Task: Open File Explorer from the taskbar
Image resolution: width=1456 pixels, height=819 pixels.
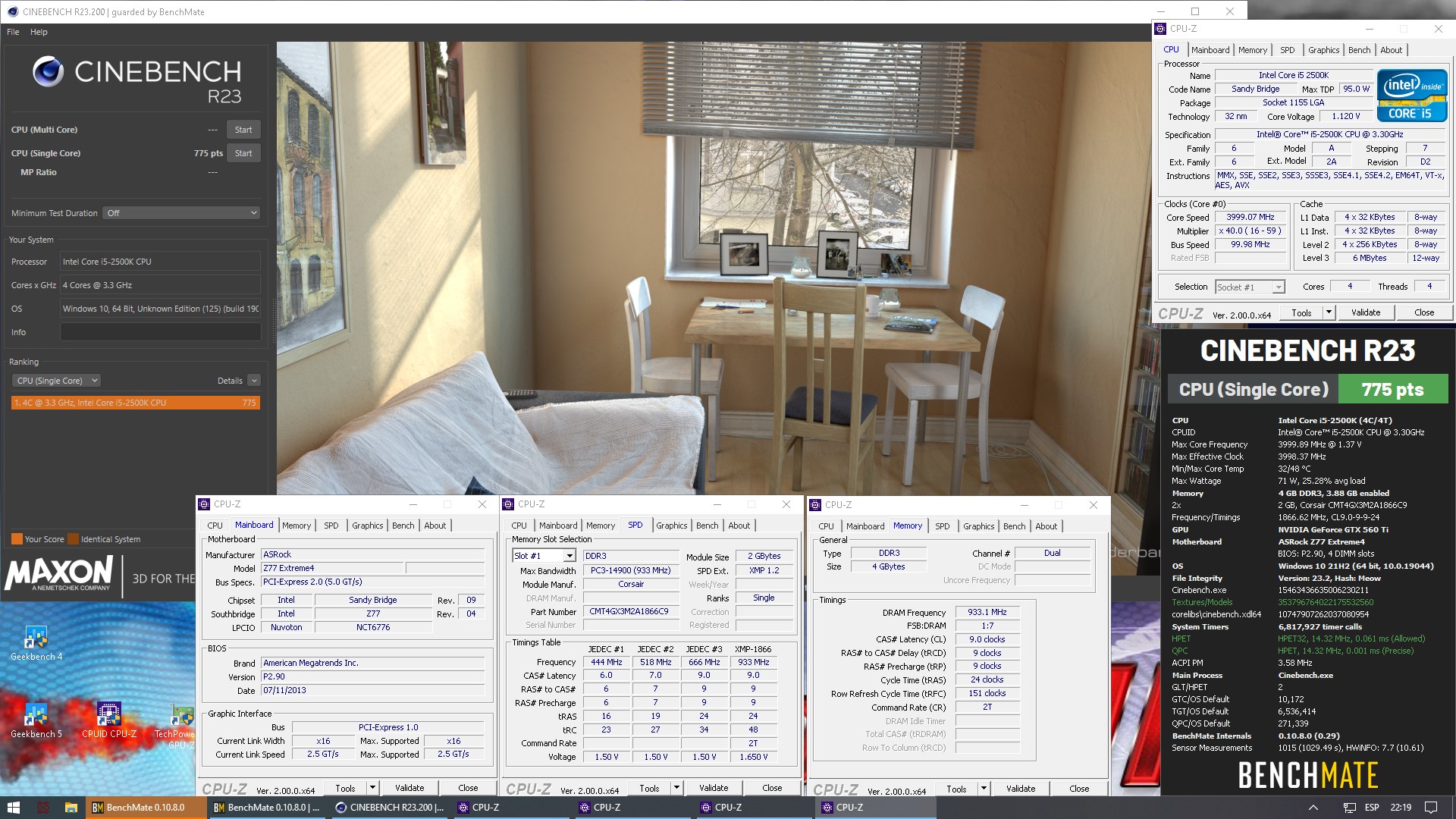Action: point(71,808)
